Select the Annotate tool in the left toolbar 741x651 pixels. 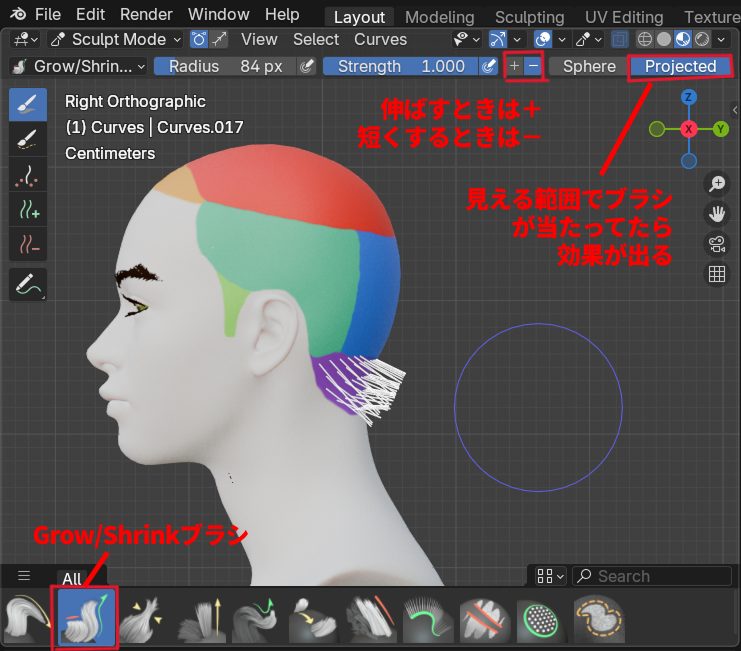[x=28, y=285]
